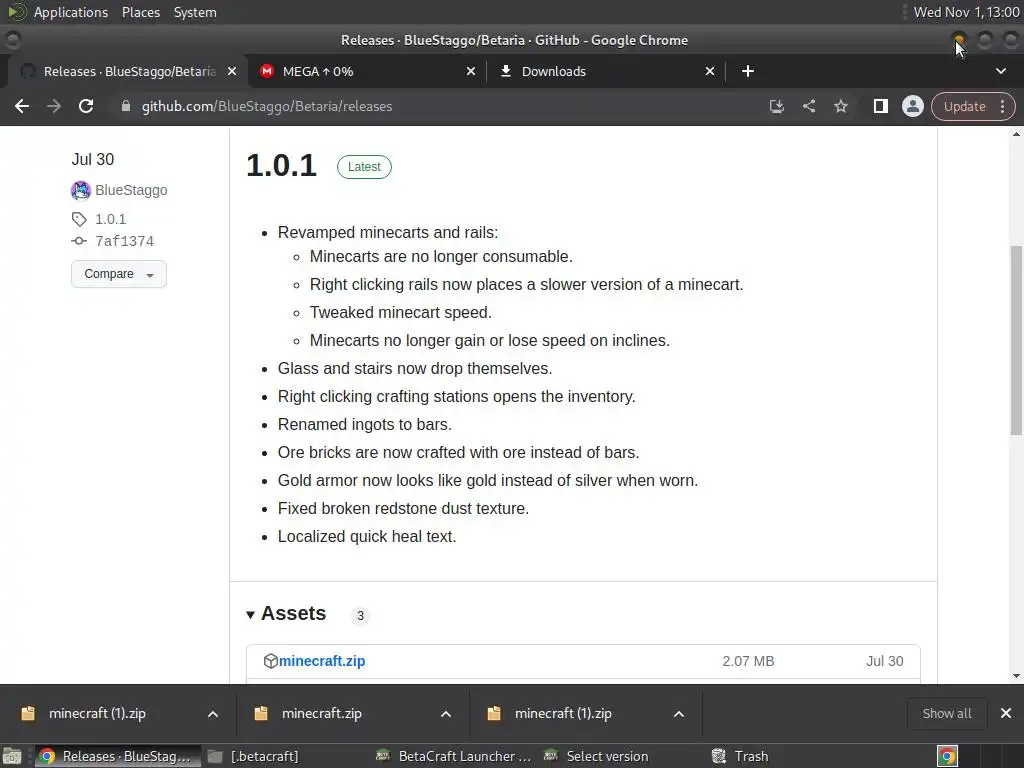Image resolution: width=1024 pixels, height=768 pixels.
Task: Click the show desktop icon in bottom panel
Action: point(12,756)
